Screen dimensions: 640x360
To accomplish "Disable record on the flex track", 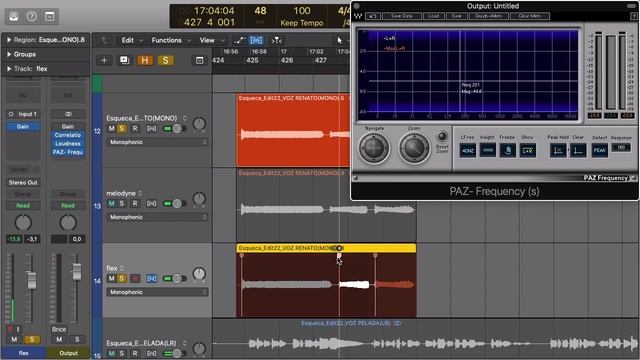I will coord(135,278).
